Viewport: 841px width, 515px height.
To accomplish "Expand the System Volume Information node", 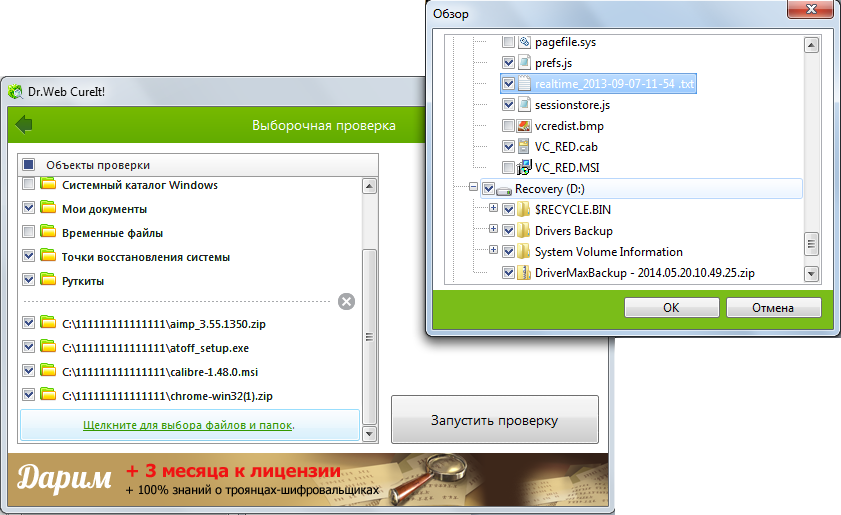I will 493,249.
